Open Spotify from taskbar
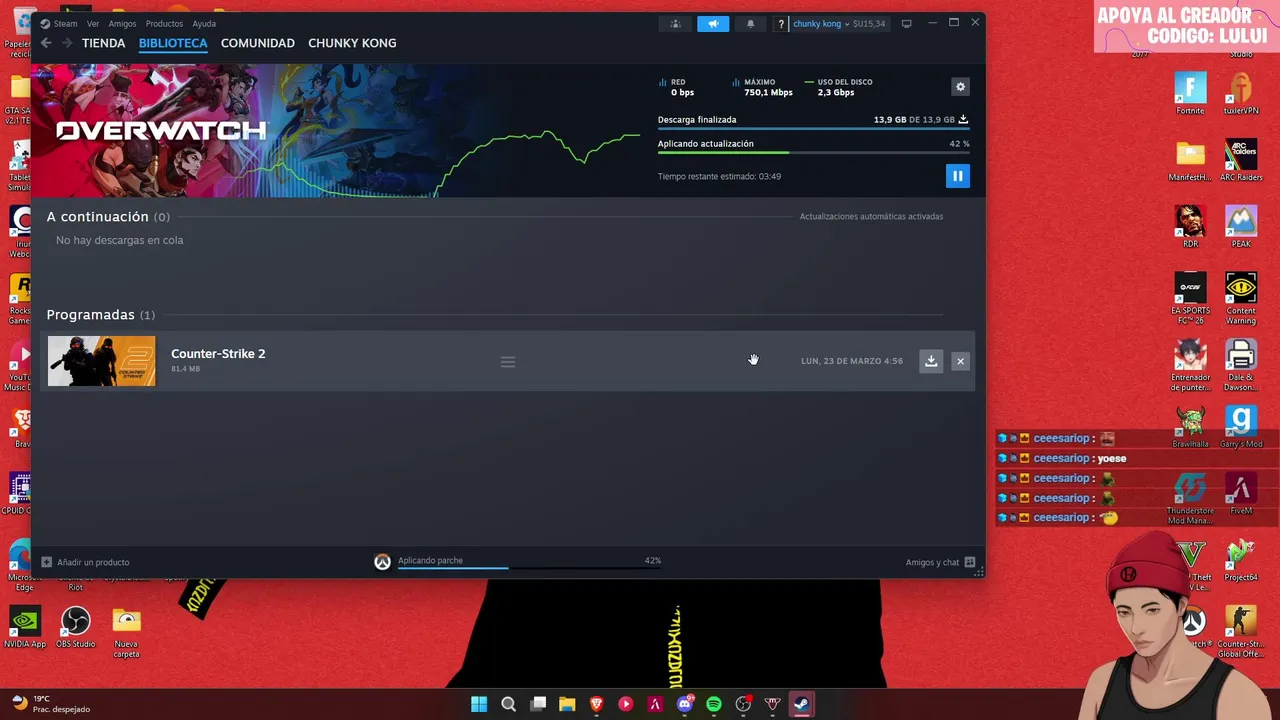The width and height of the screenshot is (1280, 720). click(714, 704)
